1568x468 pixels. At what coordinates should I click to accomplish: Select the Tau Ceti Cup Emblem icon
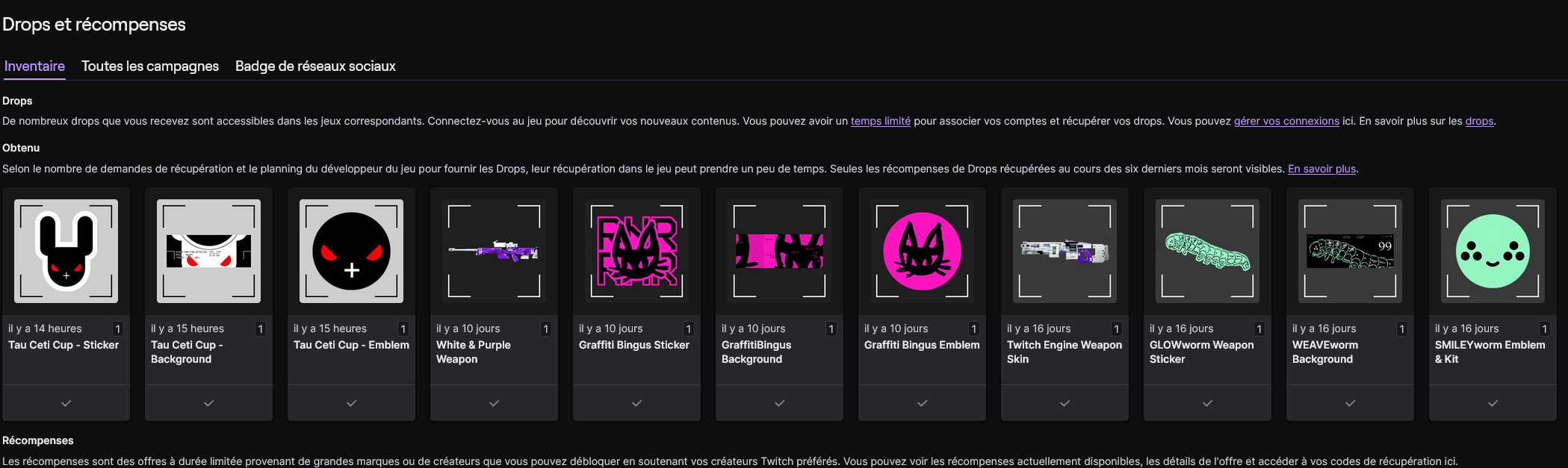(351, 251)
